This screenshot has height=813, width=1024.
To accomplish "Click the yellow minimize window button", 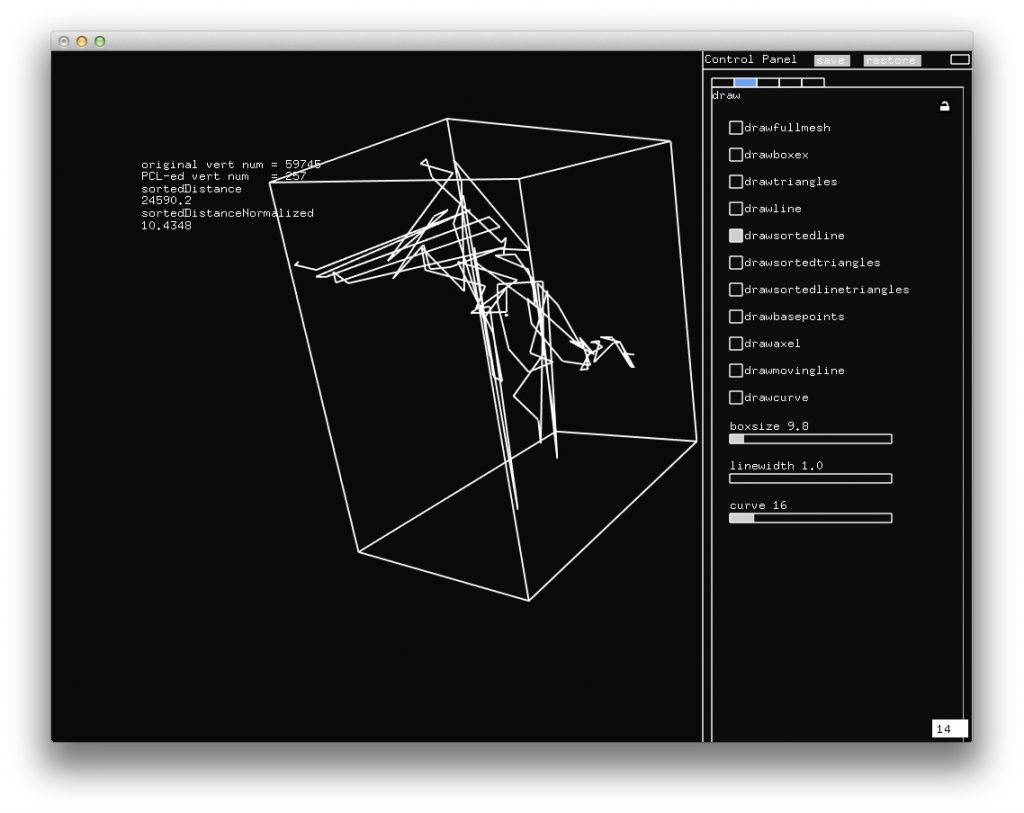I will coord(82,41).
